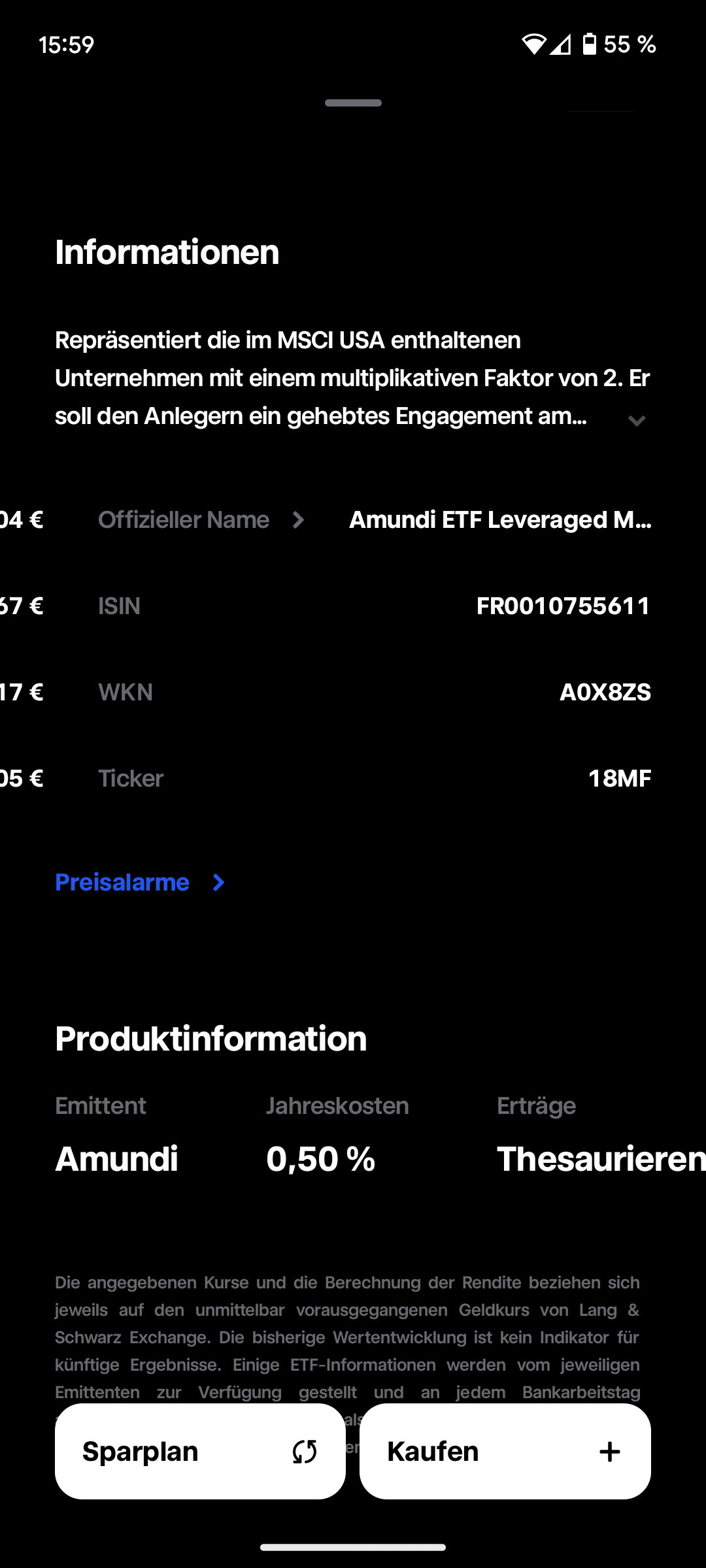The image size is (706, 1568).
Task: Tap the Sparplan recurring cycle icon
Action: point(305,1452)
